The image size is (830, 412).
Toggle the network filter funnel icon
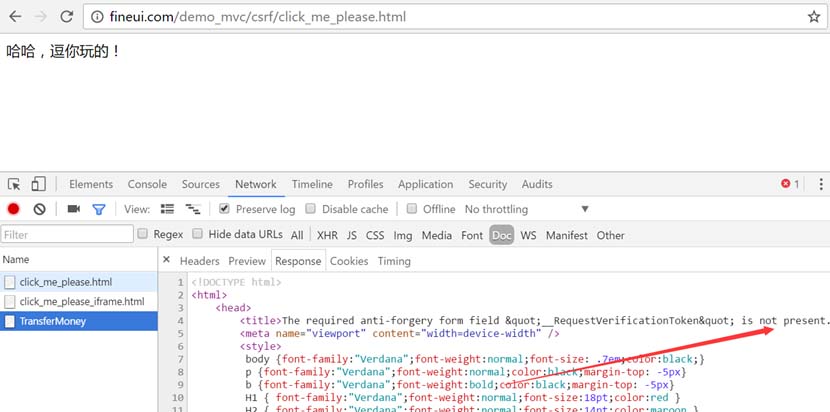99,209
